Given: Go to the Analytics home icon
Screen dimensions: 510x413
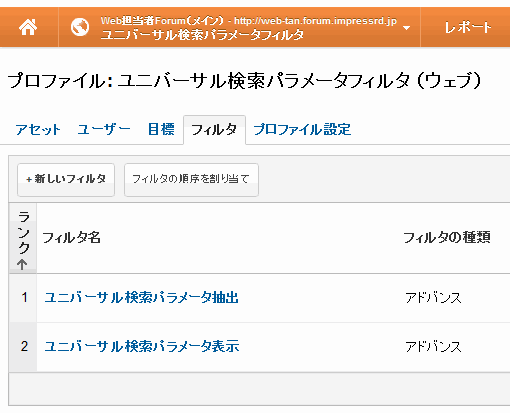Looking at the screenshot, I should pos(28,27).
